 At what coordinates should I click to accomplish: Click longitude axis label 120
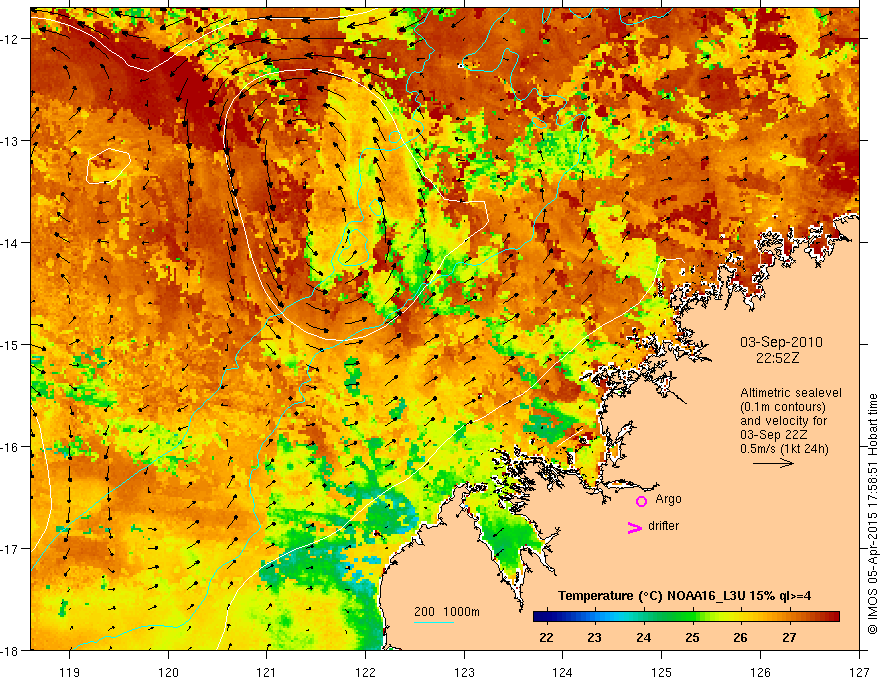(x=168, y=672)
